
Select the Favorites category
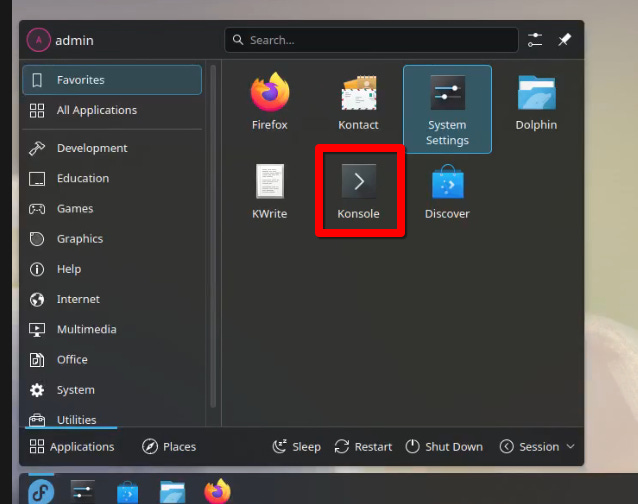(112, 80)
